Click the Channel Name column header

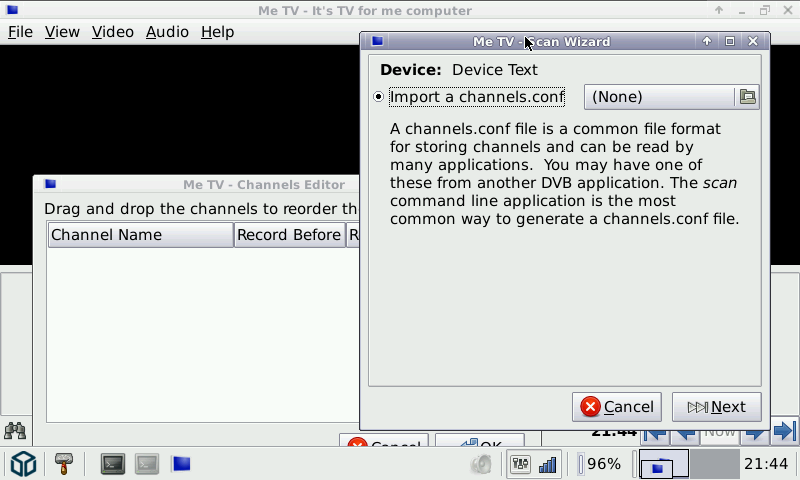140,235
